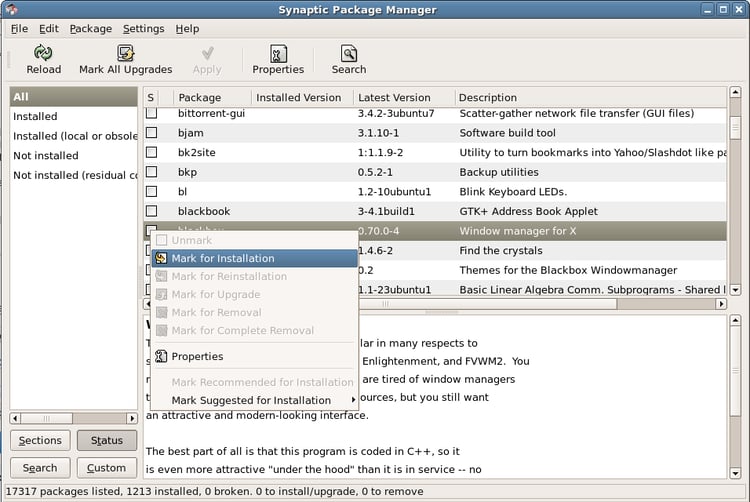Select the bk2site package row
Viewport: 750px width, 502px height.
(435, 153)
